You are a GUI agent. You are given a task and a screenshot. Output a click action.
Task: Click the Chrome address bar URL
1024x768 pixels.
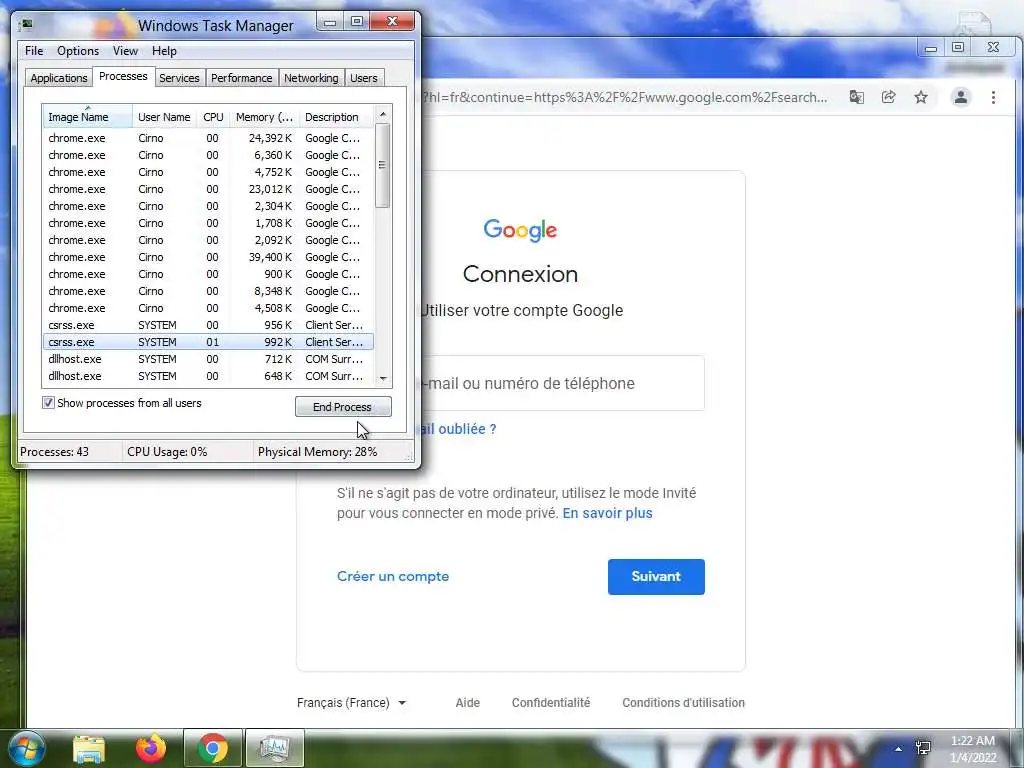625,97
